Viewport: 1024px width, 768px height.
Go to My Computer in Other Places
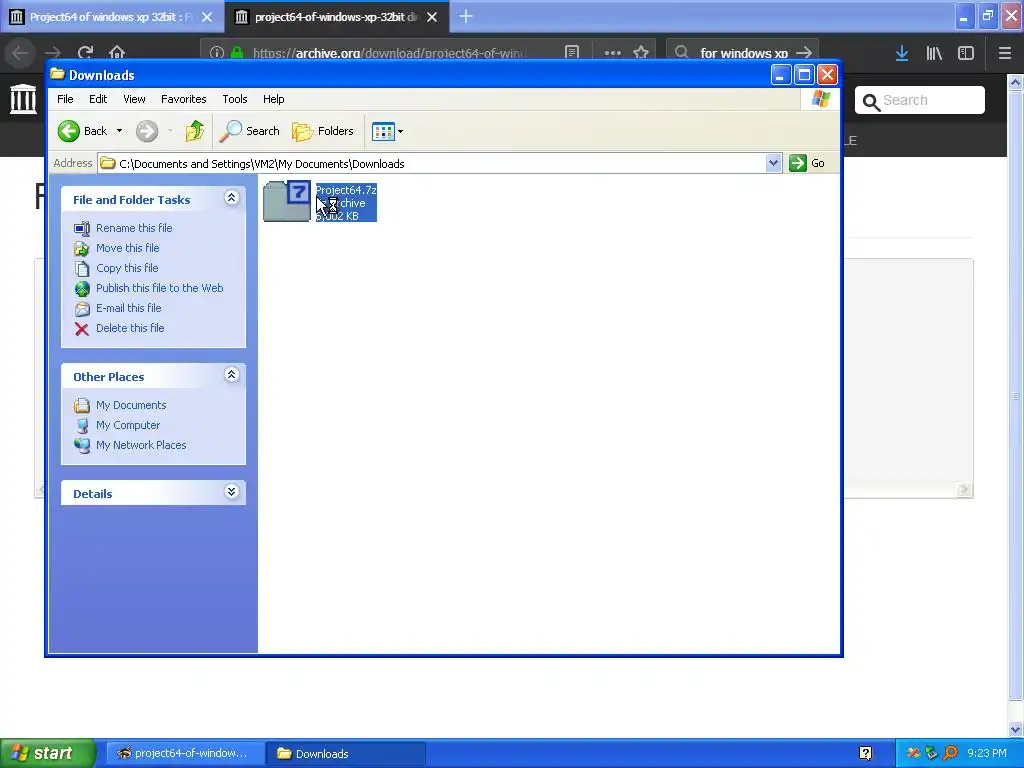click(x=128, y=425)
